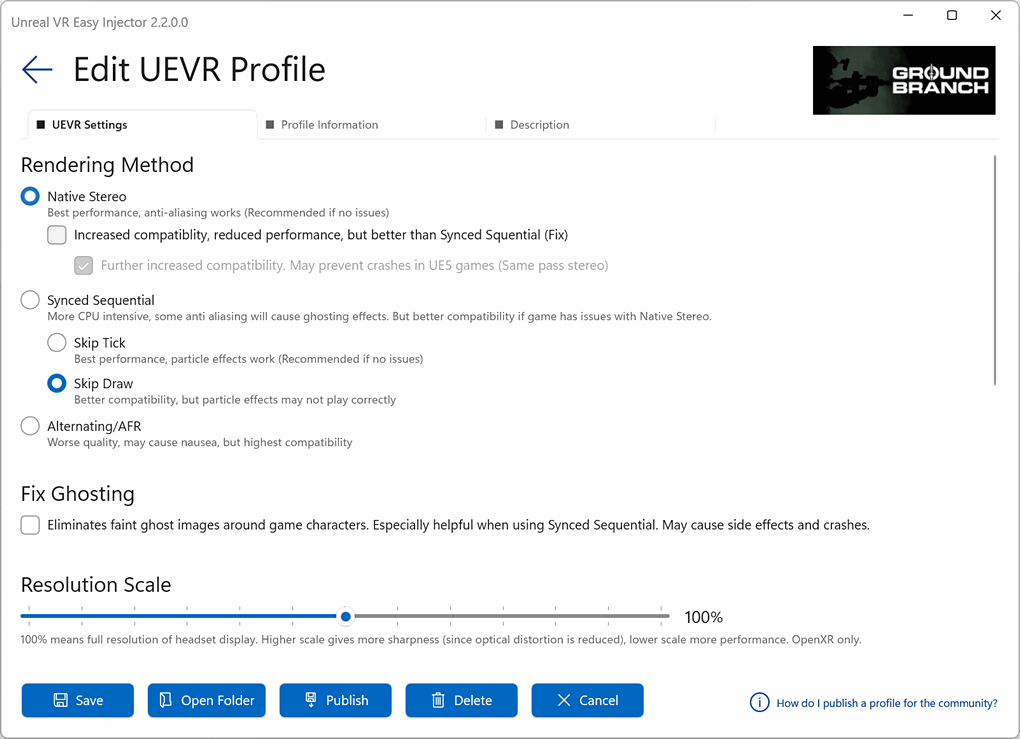
Task: Click the back arrow to exit profile editing
Action: point(36,69)
